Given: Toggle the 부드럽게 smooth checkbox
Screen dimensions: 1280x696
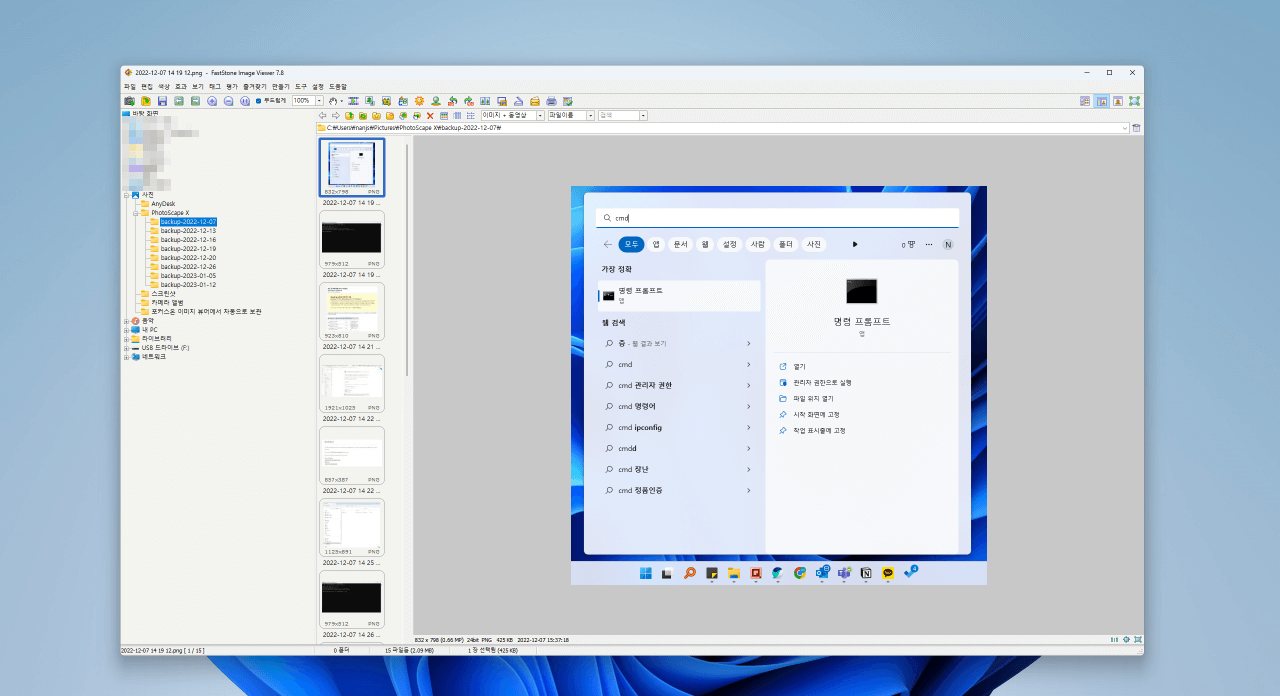Looking at the screenshot, I should (258, 101).
